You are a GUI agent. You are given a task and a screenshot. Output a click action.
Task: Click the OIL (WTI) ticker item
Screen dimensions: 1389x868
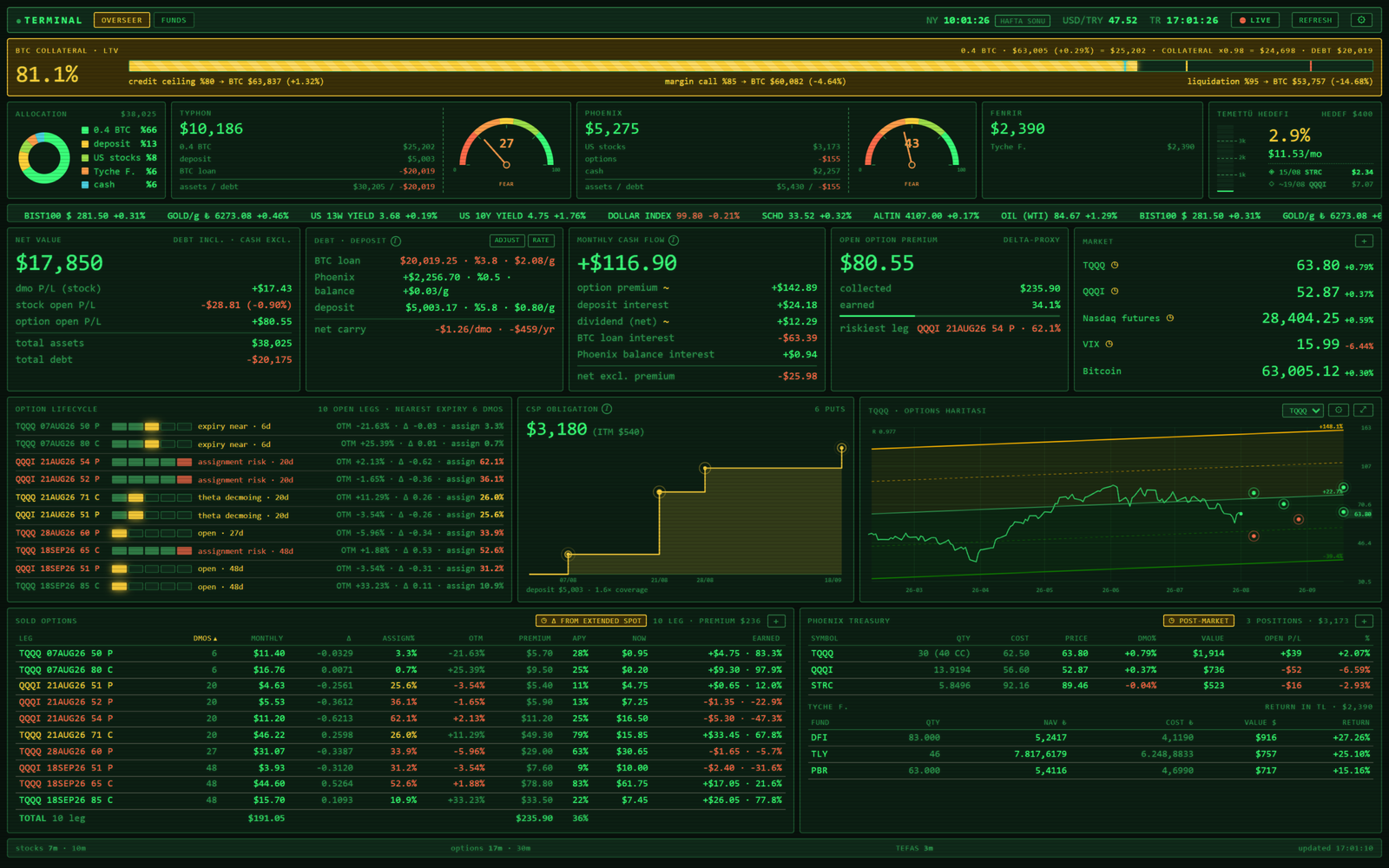1059,215
